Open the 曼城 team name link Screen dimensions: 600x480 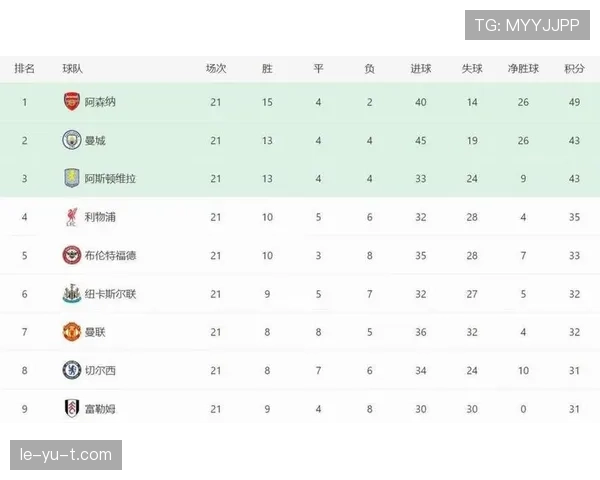pyautogui.click(x=95, y=140)
